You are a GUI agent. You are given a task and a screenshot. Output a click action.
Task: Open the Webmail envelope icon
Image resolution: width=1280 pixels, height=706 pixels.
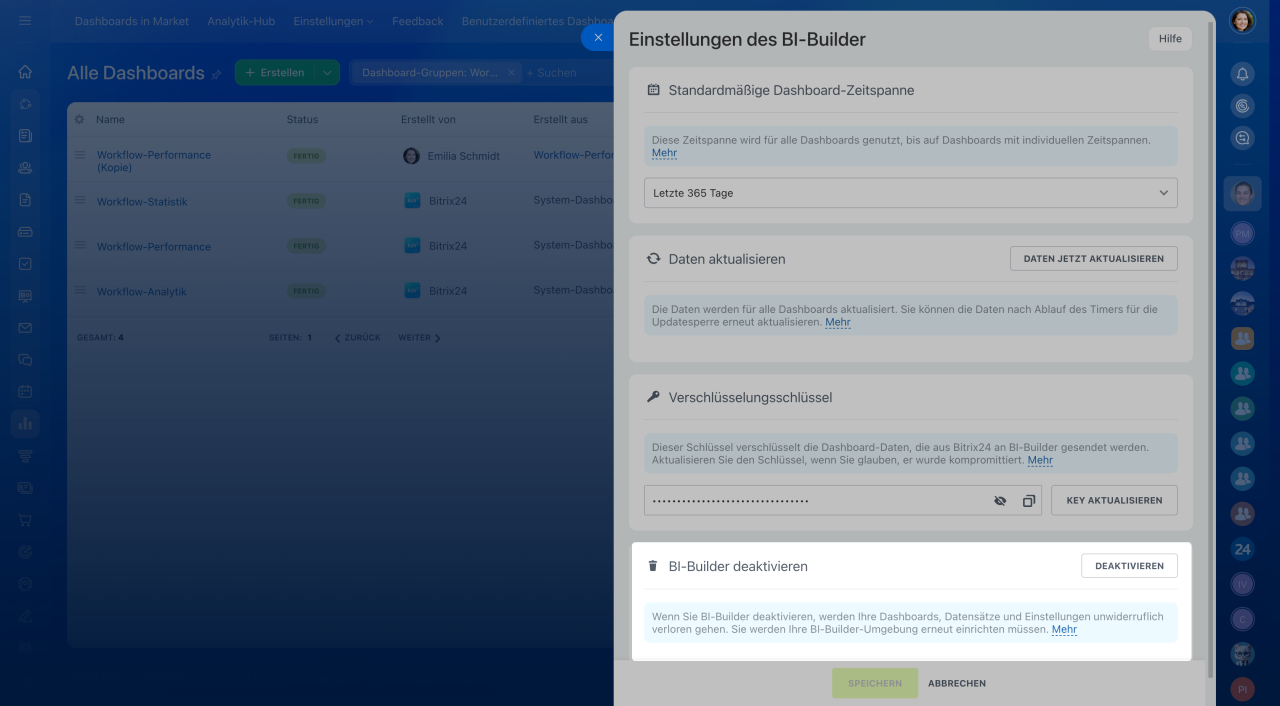25,327
